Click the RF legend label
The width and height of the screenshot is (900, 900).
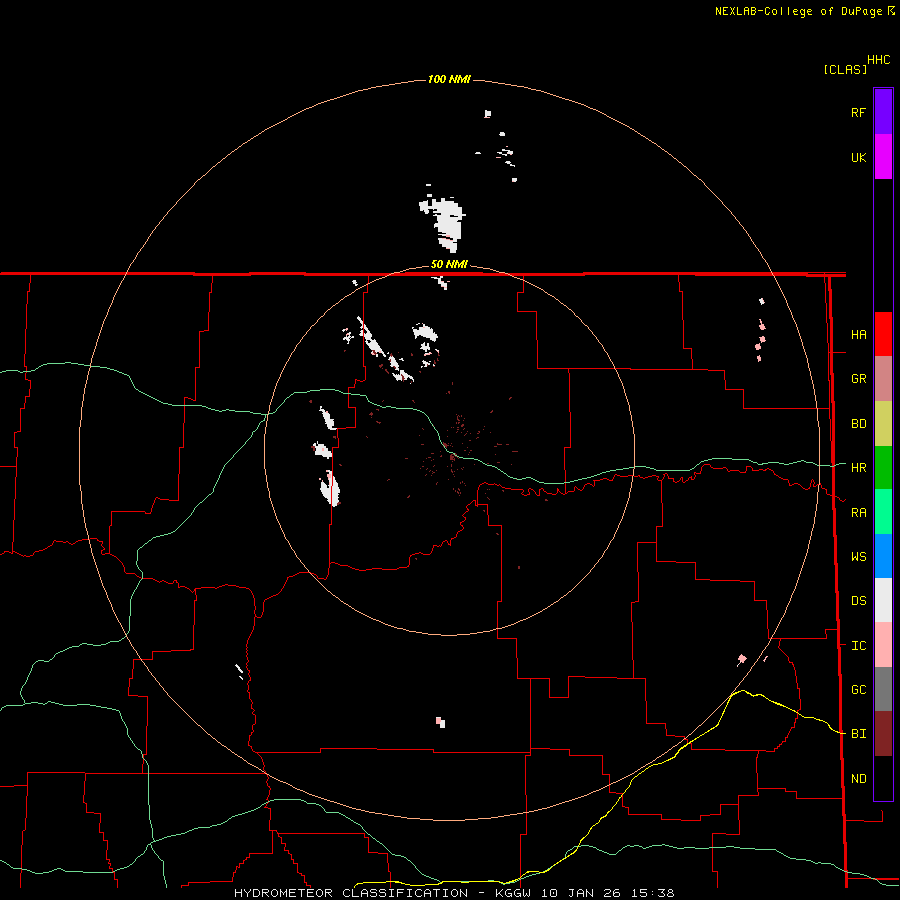[858, 112]
